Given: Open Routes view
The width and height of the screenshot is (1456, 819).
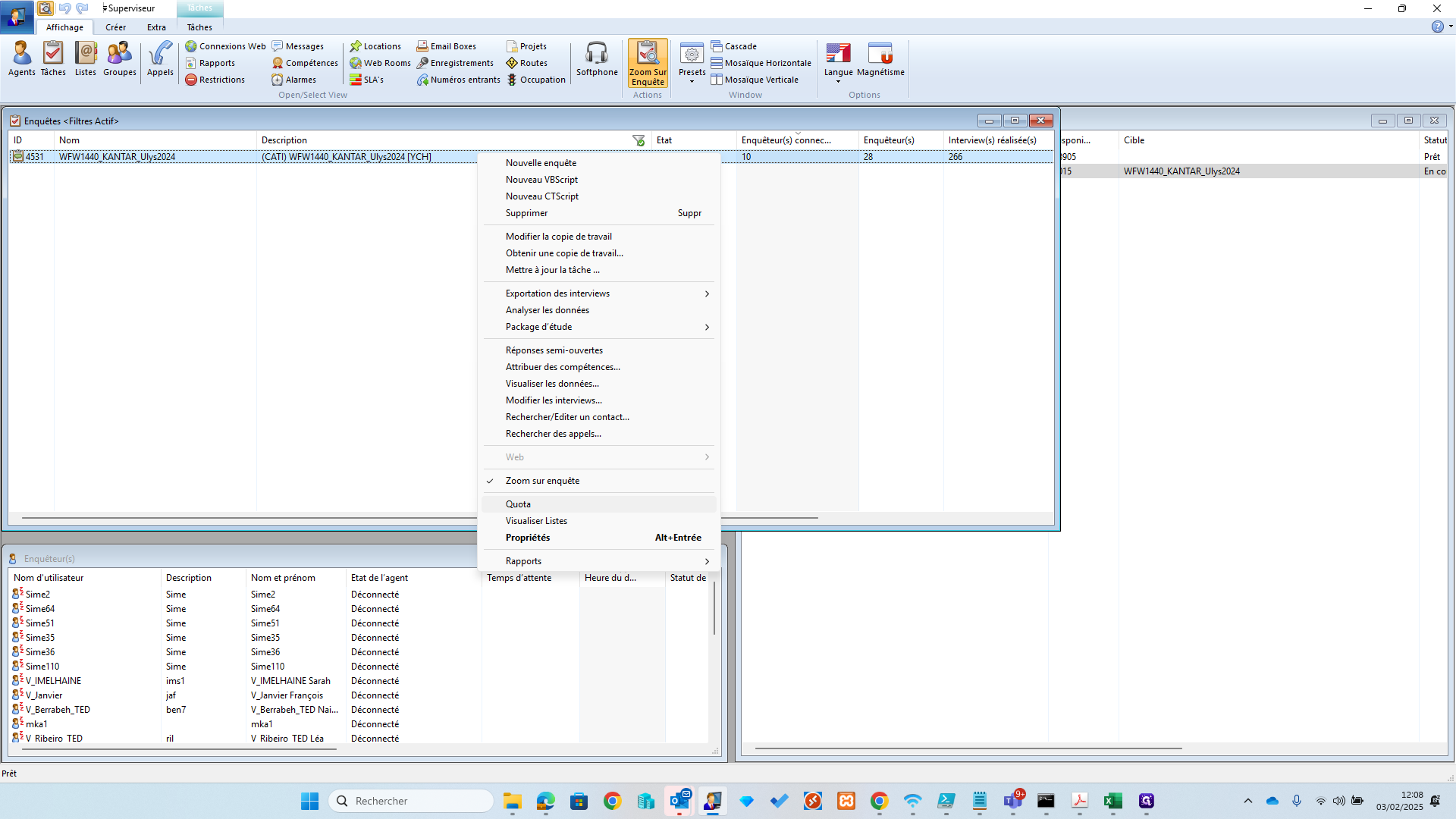Looking at the screenshot, I should (527, 63).
